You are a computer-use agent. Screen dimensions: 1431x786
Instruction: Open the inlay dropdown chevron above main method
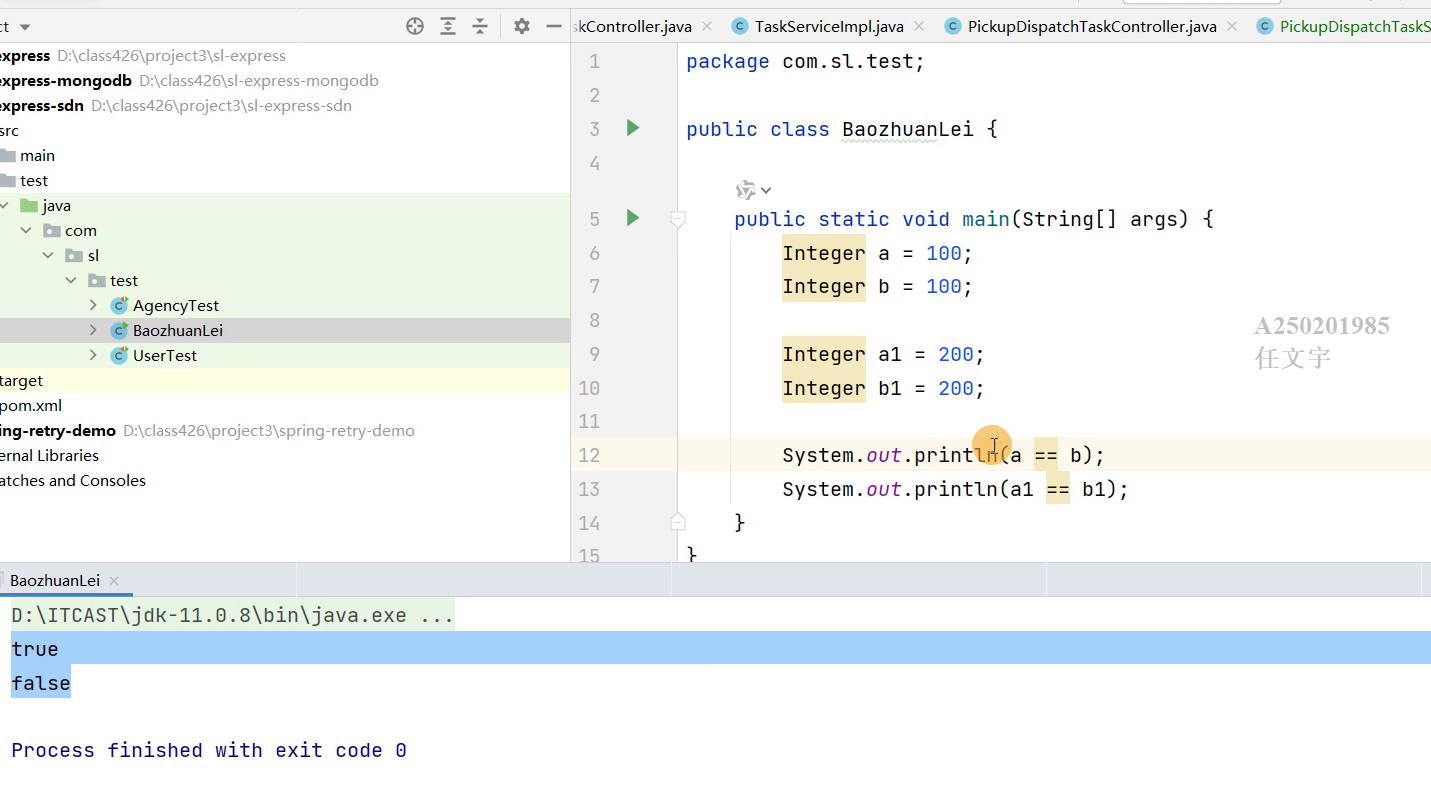pos(766,190)
